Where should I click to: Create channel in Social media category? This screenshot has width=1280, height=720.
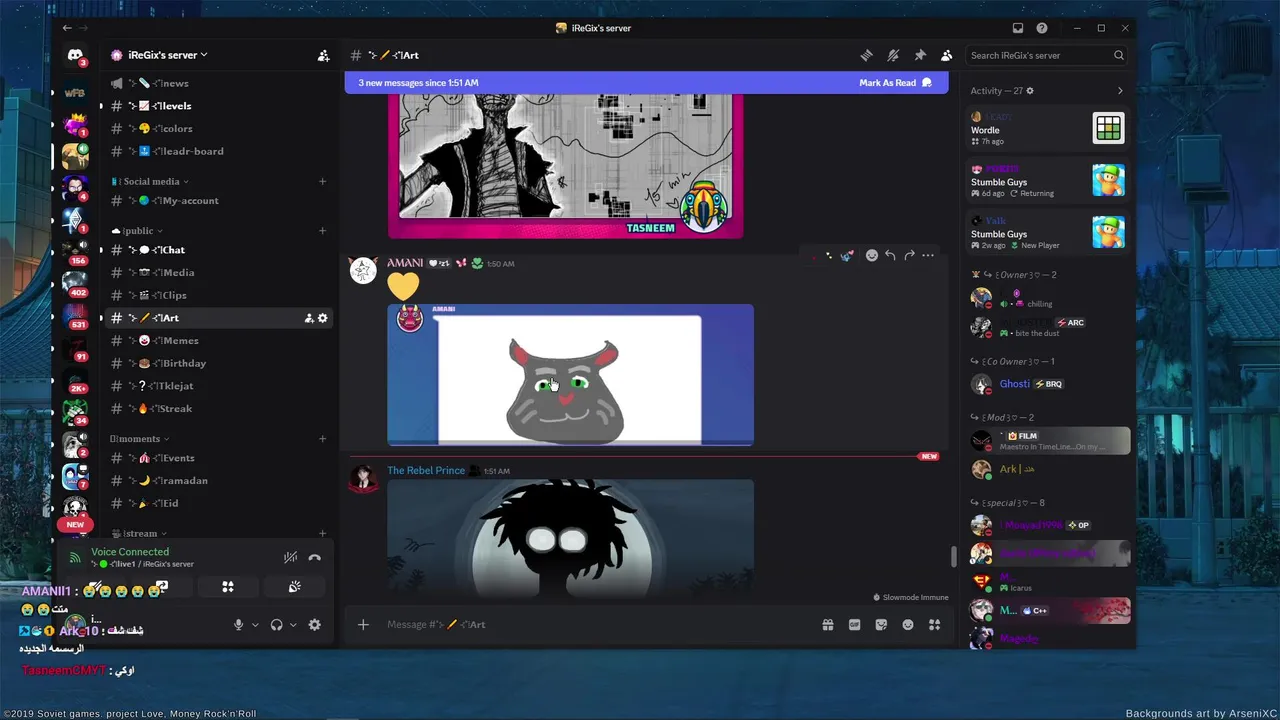pos(322,182)
